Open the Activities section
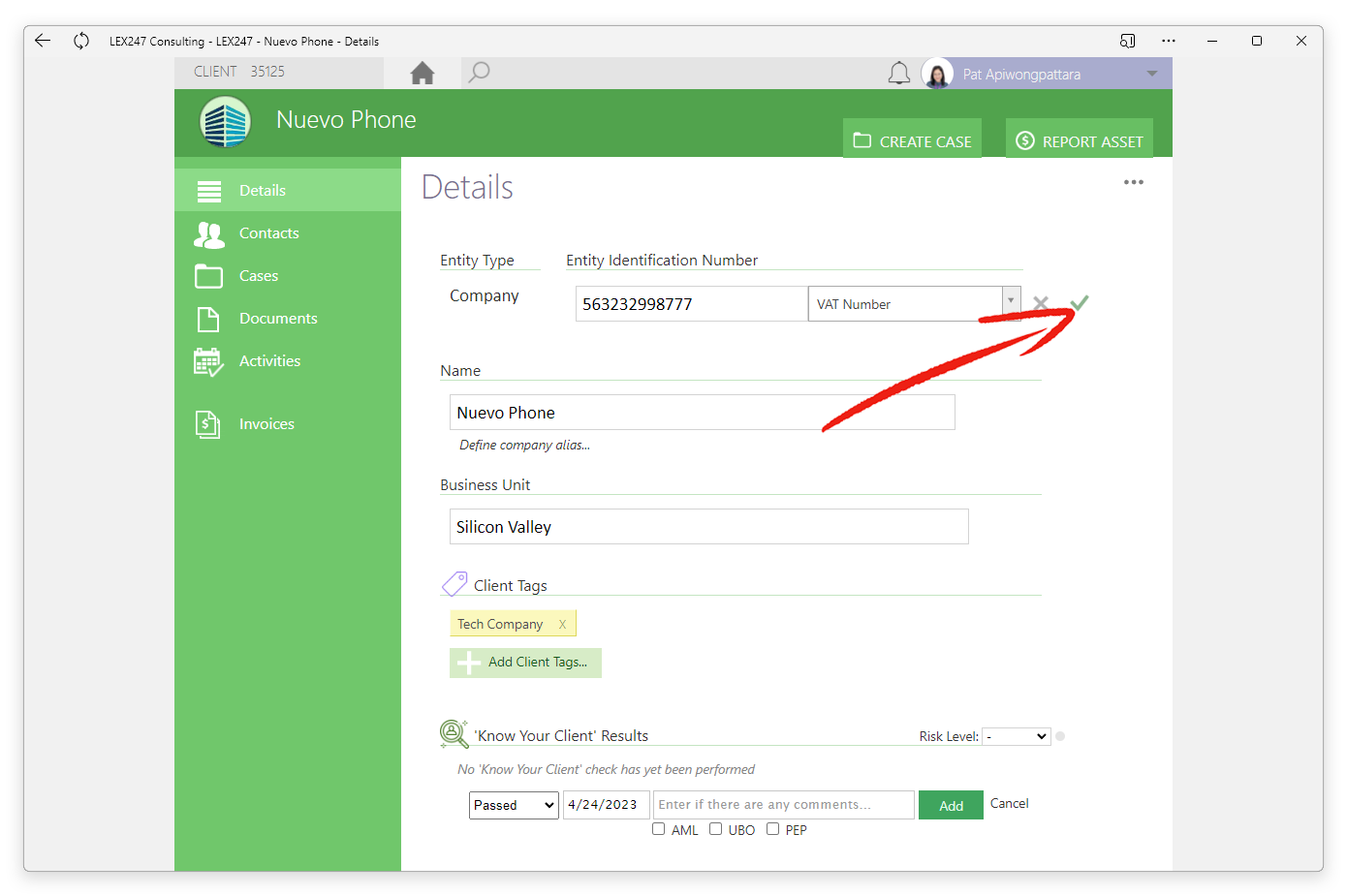 [288, 360]
